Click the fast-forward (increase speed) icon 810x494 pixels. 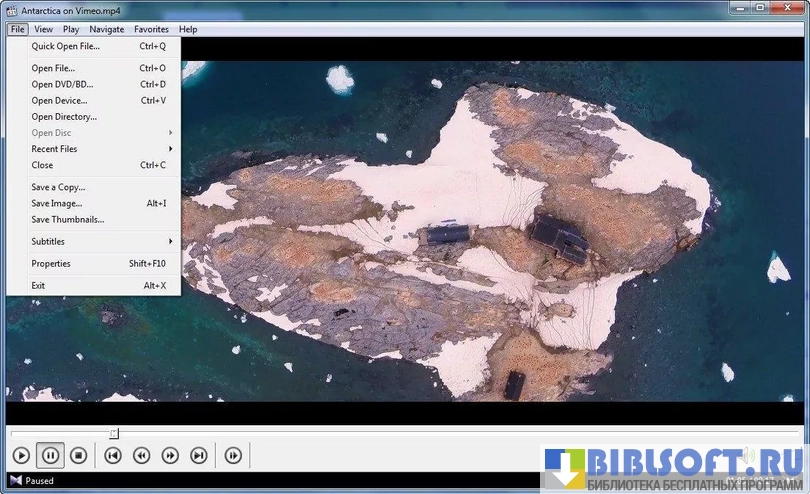point(170,456)
